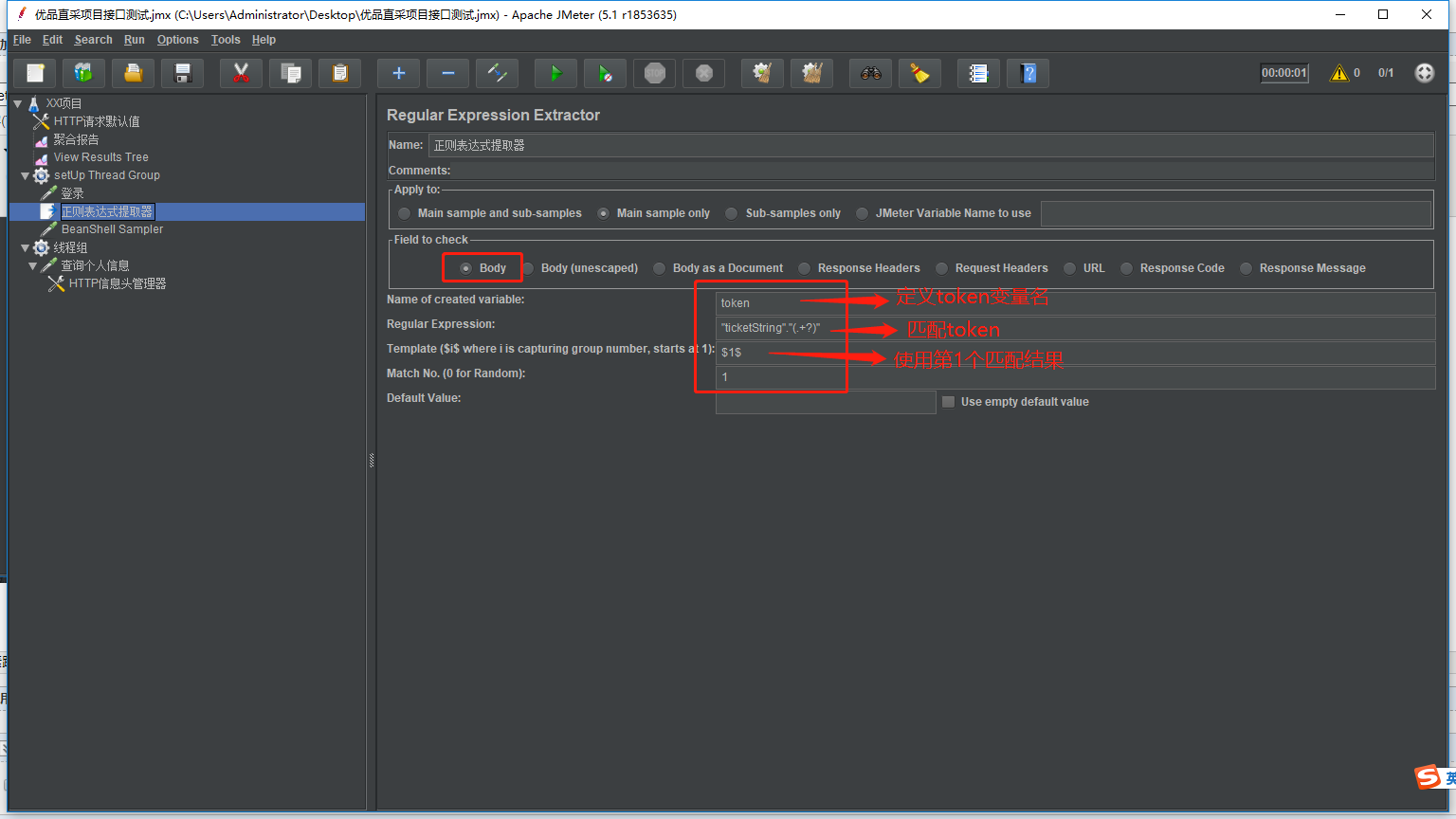Select Sub-samples only radio button
The image size is (1456, 819).
point(732,213)
